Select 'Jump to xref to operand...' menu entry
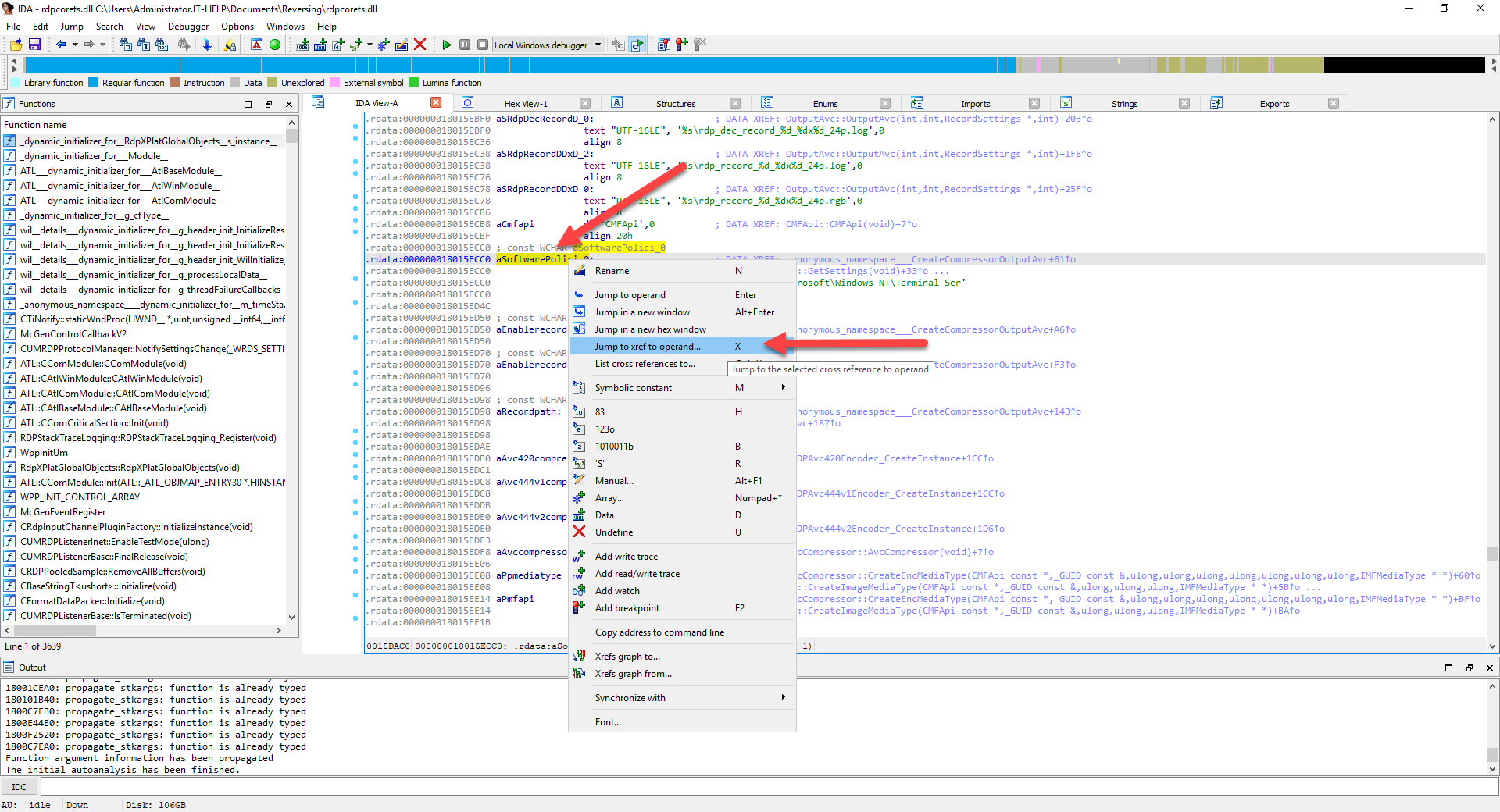This screenshot has height=812, width=1500. (x=648, y=346)
